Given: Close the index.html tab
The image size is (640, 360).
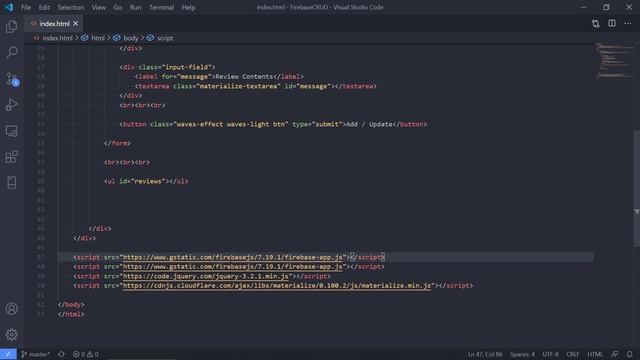Looking at the screenshot, I should pyautogui.click(x=76, y=24).
